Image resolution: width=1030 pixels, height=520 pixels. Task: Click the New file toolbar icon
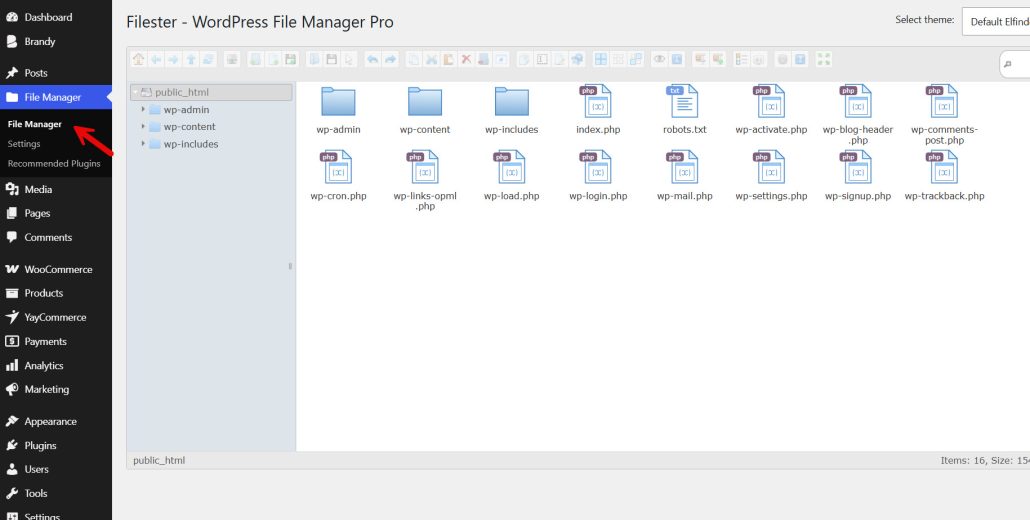tap(273, 59)
